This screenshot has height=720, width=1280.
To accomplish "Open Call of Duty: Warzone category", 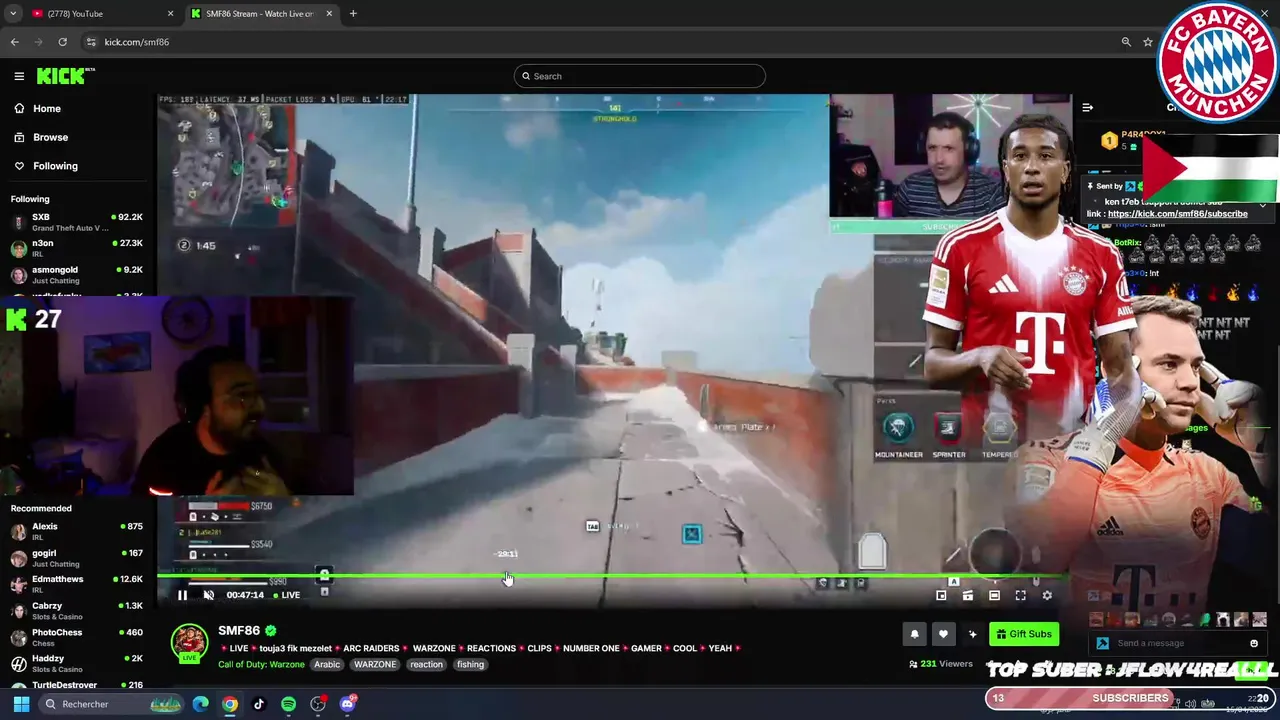I will 261,664.
